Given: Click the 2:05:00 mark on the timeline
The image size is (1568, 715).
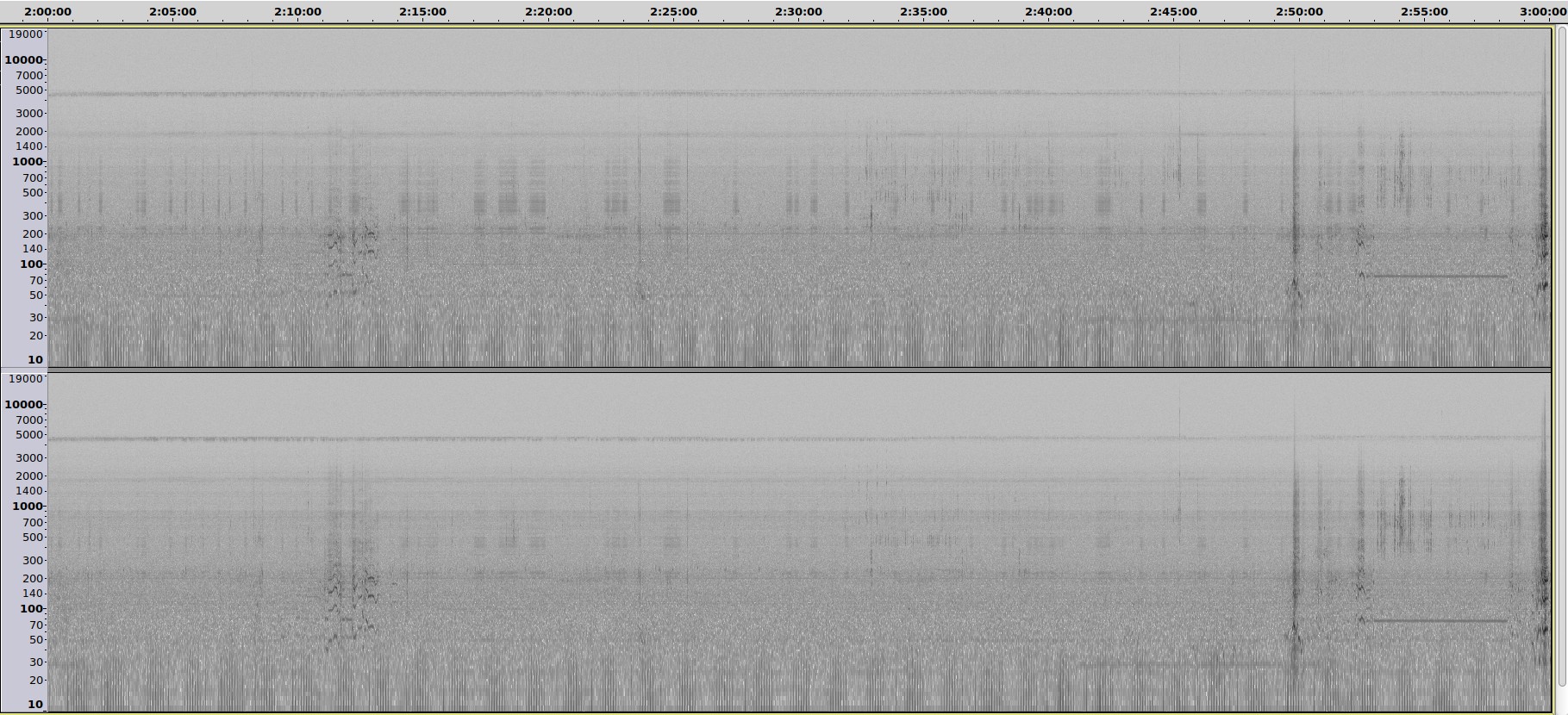Looking at the screenshot, I should pos(172,12).
